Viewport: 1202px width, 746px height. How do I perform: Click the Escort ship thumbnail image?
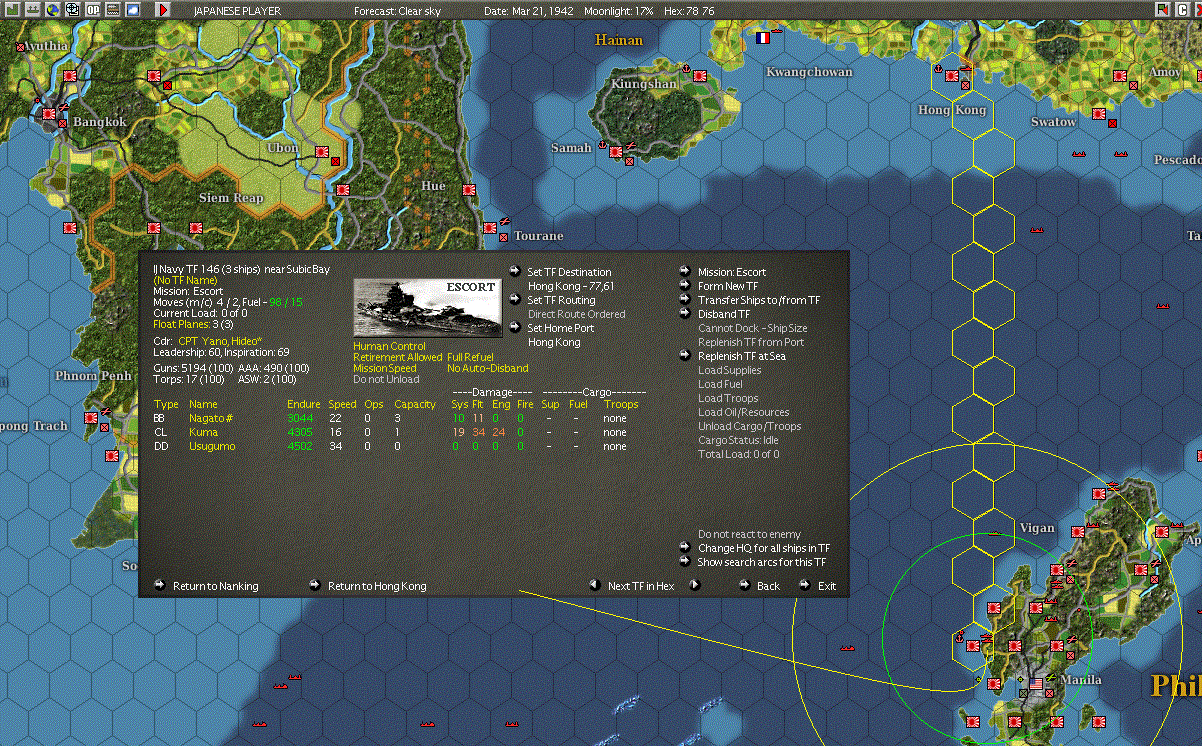428,308
